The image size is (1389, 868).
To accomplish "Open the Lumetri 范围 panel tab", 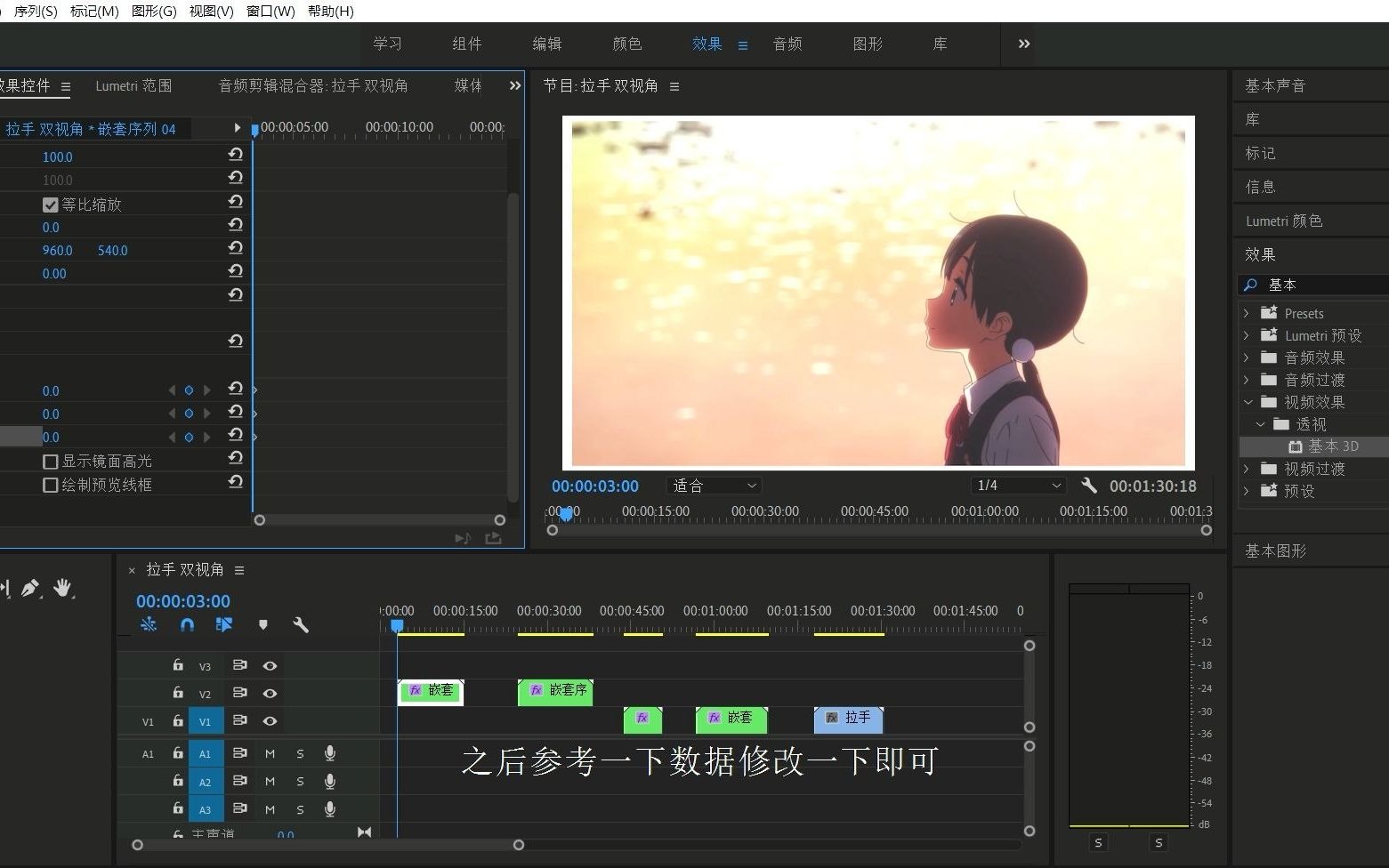I will pos(133,86).
